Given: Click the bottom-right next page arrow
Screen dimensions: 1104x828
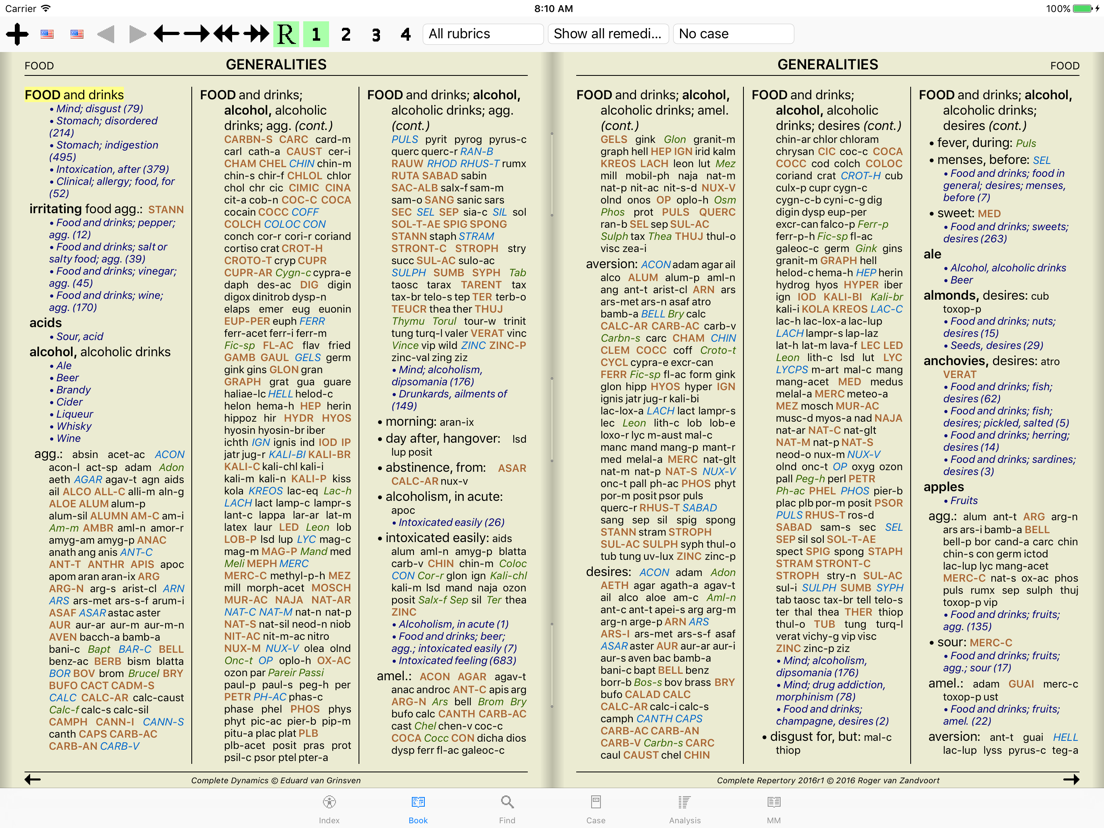Looking at the screenshot, I should (1071, 779).
